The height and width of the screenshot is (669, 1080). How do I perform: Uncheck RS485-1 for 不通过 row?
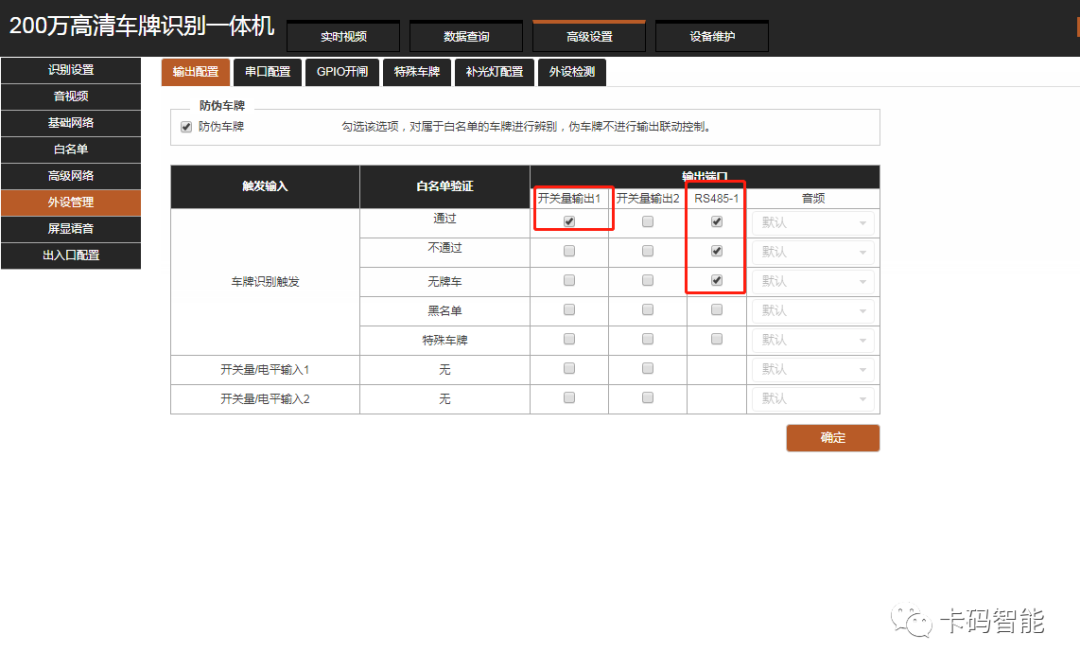click(x=717, y=251)
